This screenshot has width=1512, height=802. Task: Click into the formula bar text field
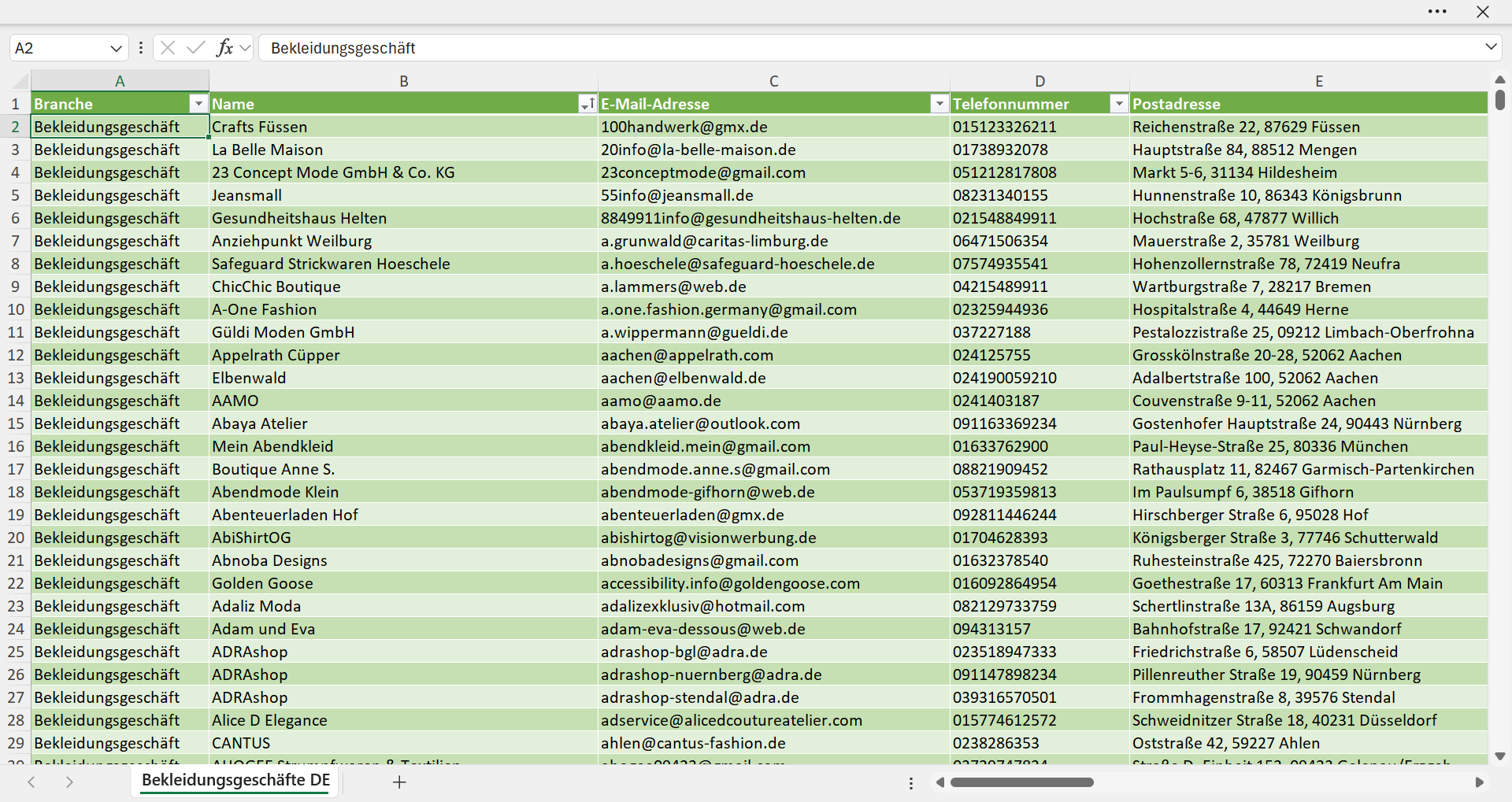[x=870, y=48]
